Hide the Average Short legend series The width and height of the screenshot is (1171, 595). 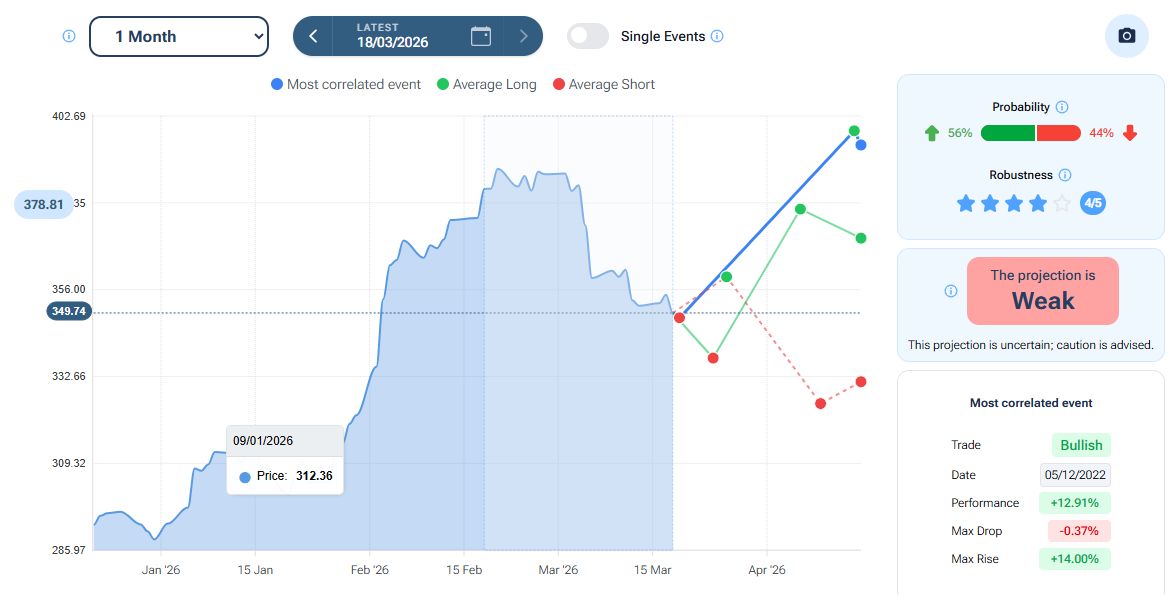(603, 85)
